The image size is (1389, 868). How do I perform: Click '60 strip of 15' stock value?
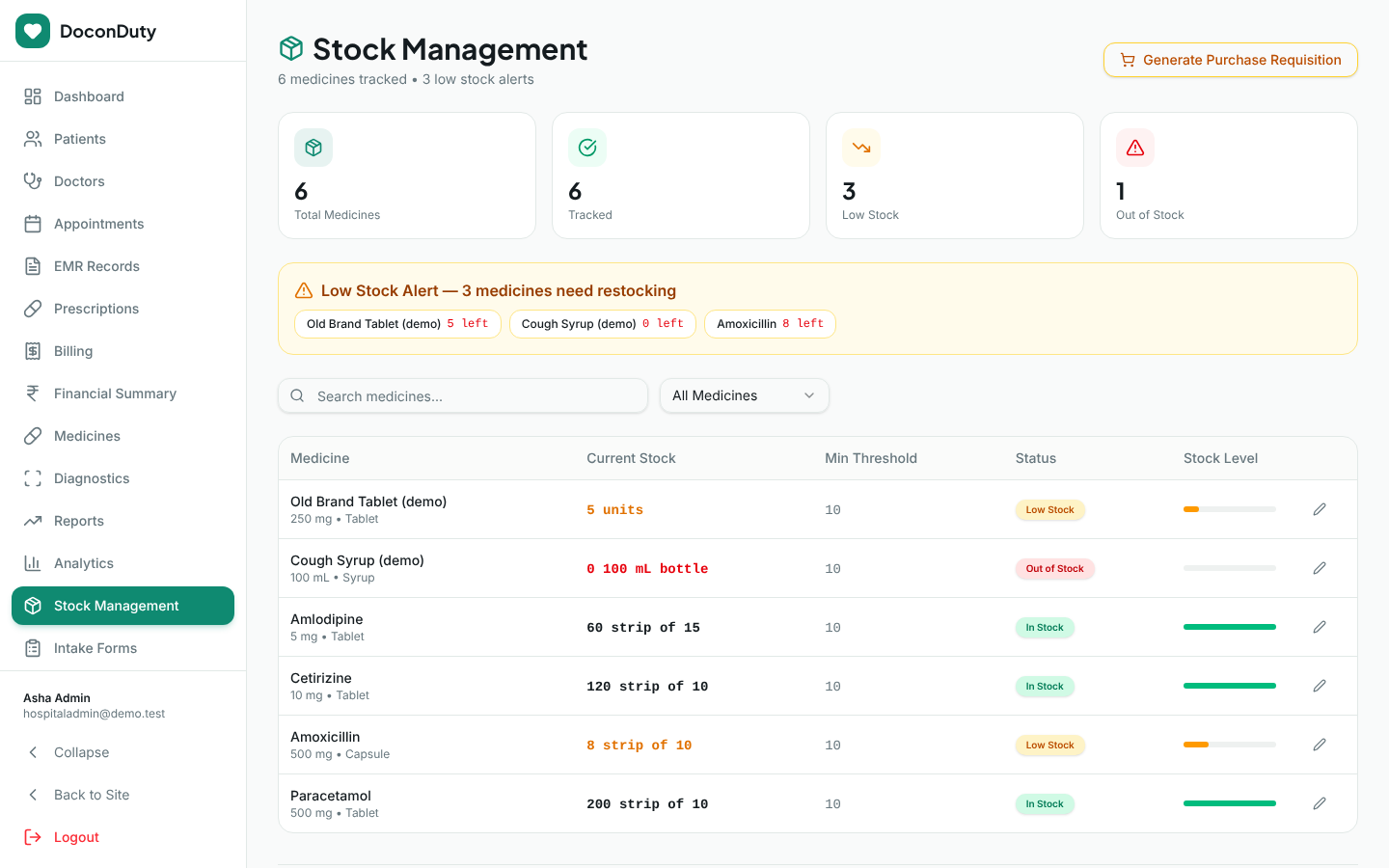coord(643,628)
